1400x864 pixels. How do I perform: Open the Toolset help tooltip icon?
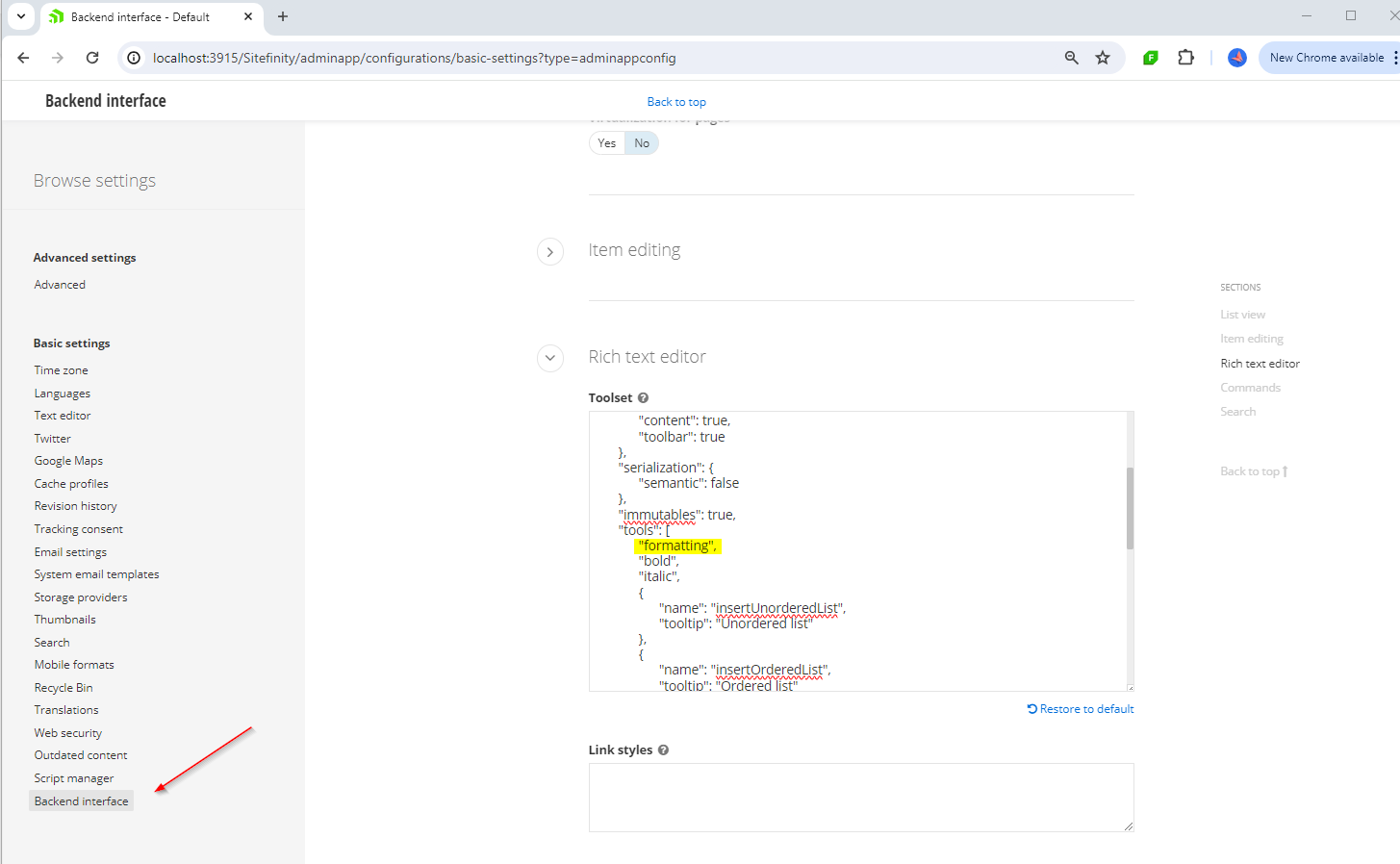[643, 397]
